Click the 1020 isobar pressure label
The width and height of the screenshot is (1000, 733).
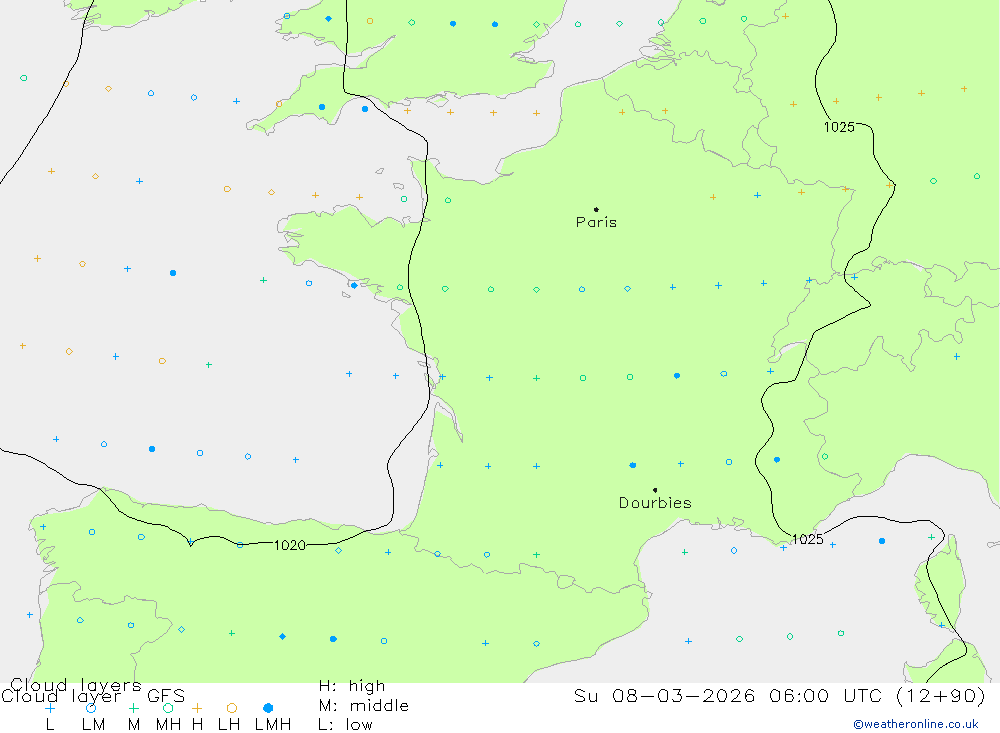pos(290,545)
